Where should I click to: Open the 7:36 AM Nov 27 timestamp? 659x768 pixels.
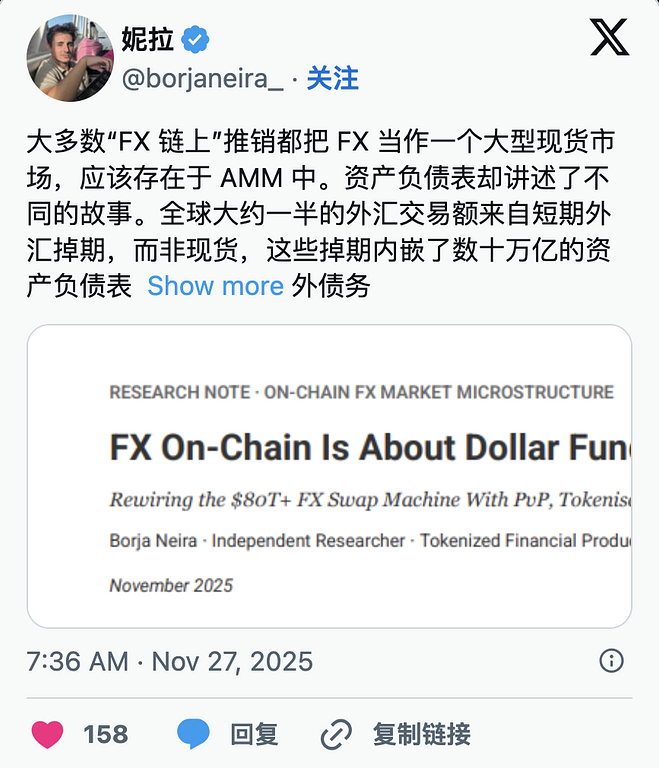point(170,661)
